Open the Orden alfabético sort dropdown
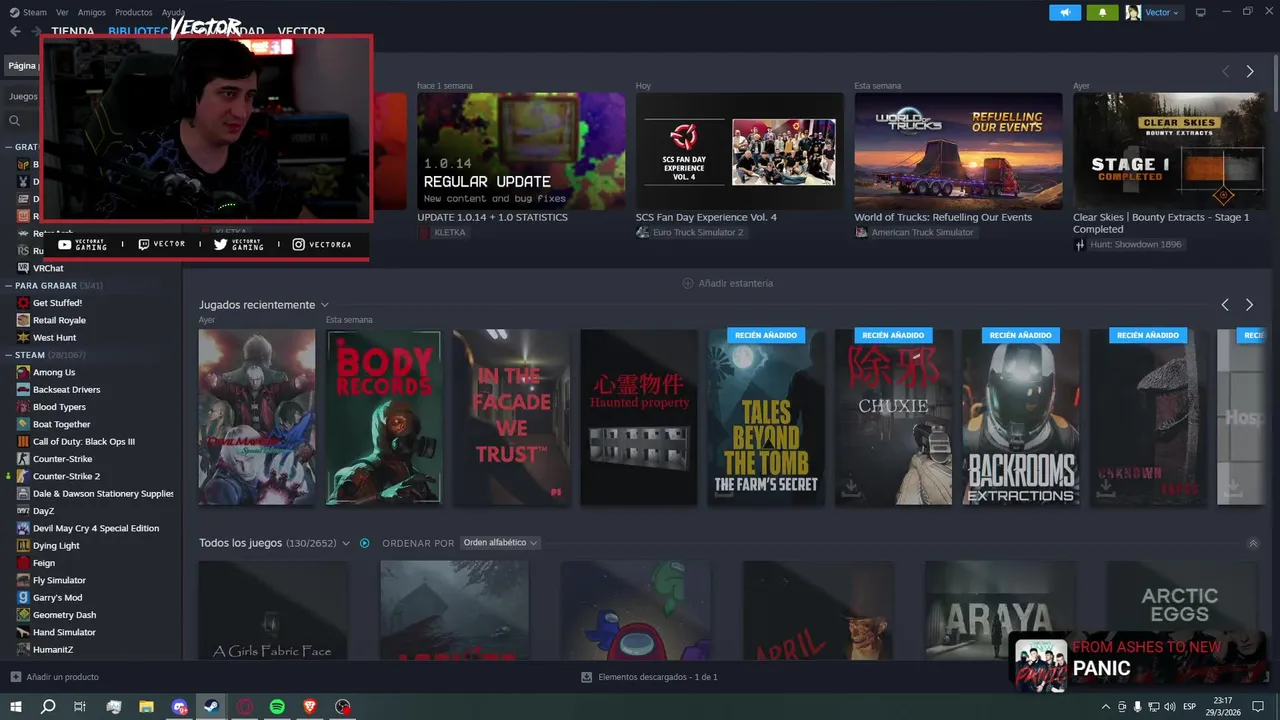The width and height of the screenshot is (1280, 720). pyautogui.click(x=501, y=543)
